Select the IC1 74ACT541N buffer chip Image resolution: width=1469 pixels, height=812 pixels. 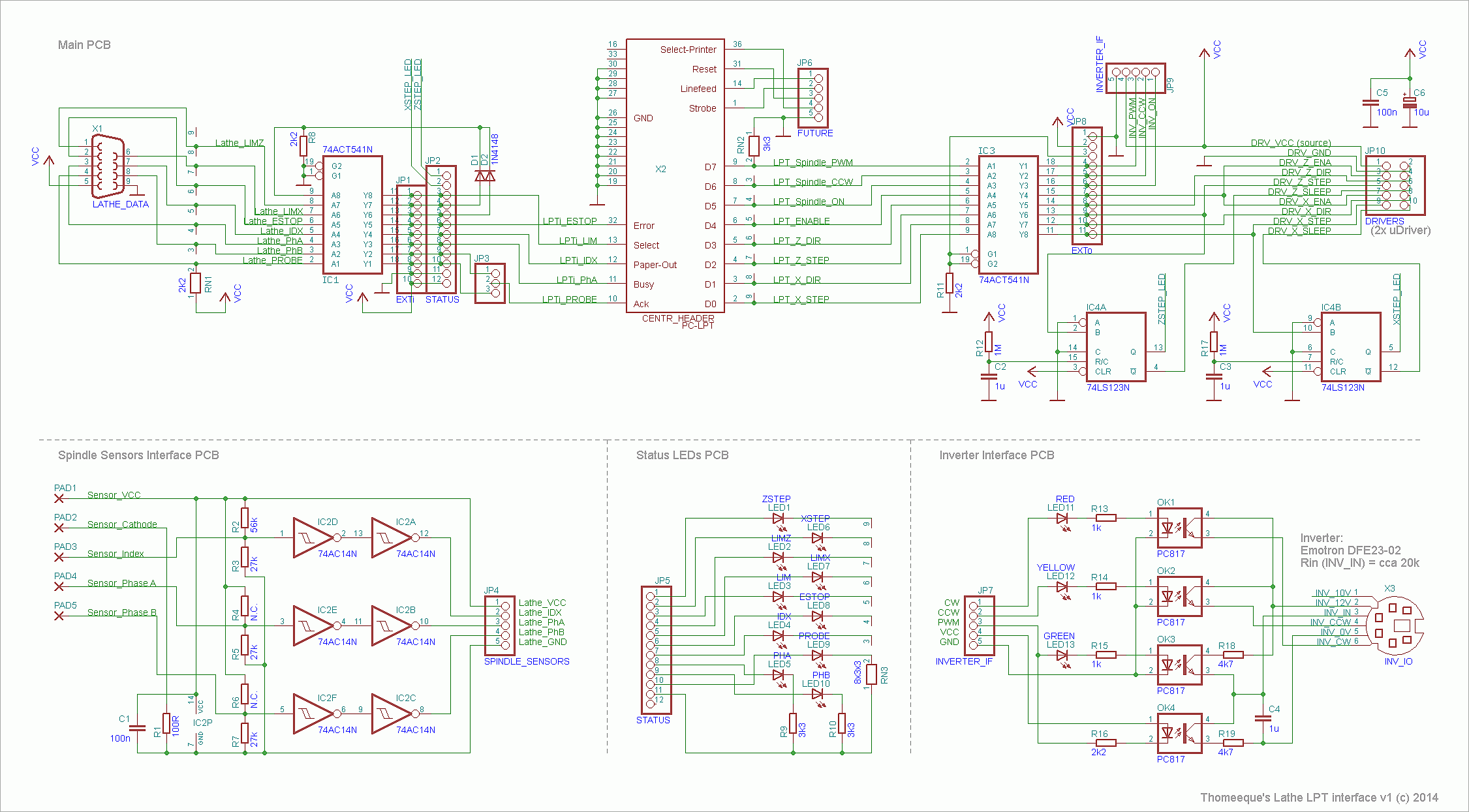[352, 215]
